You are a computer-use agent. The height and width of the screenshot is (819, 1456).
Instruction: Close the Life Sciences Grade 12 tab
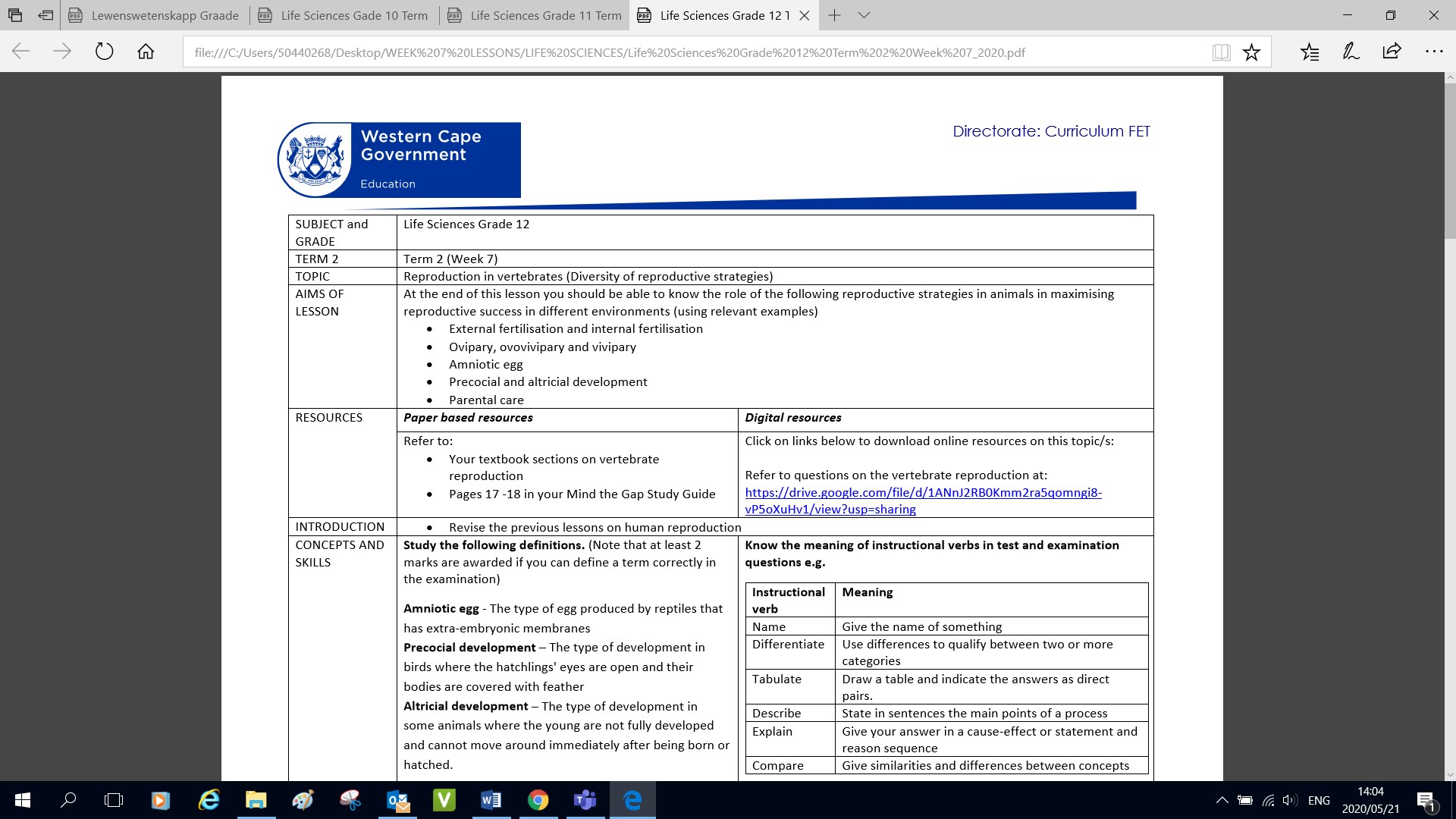pyautogui.click(x=805, y=15)
